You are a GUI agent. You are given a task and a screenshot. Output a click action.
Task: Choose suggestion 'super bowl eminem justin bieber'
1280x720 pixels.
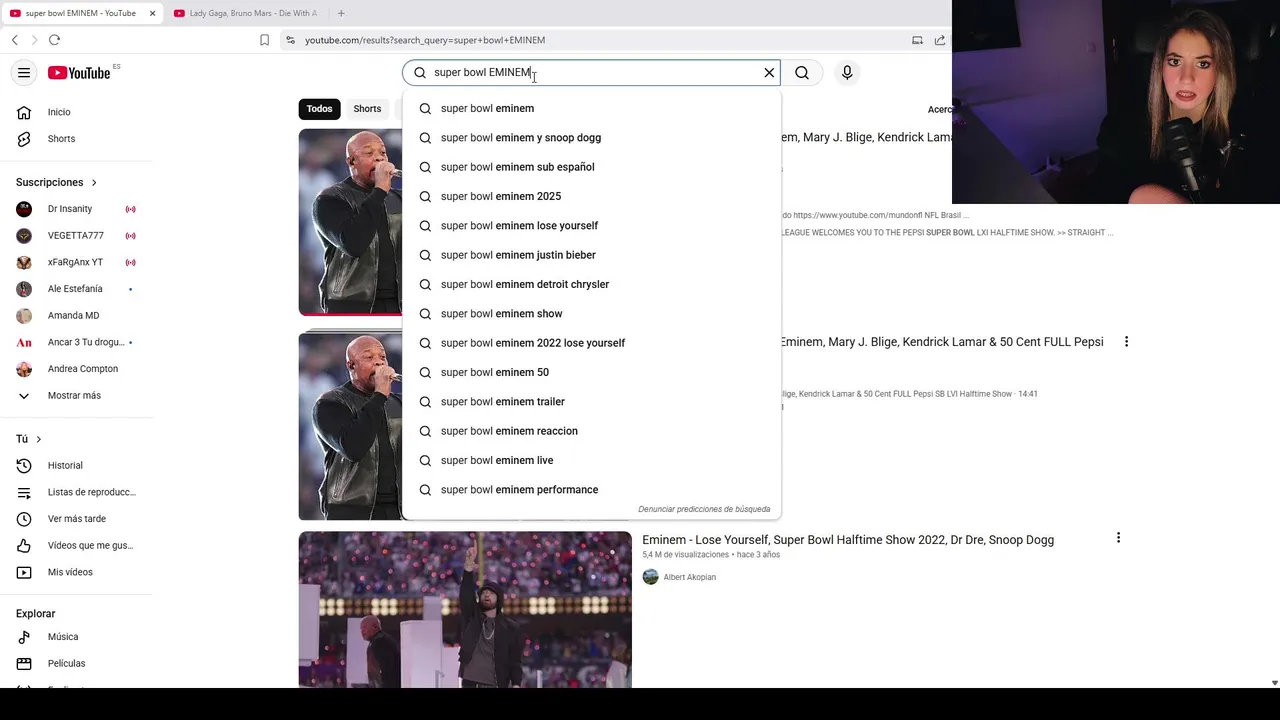pyautogui.click(x=591, y=255)
